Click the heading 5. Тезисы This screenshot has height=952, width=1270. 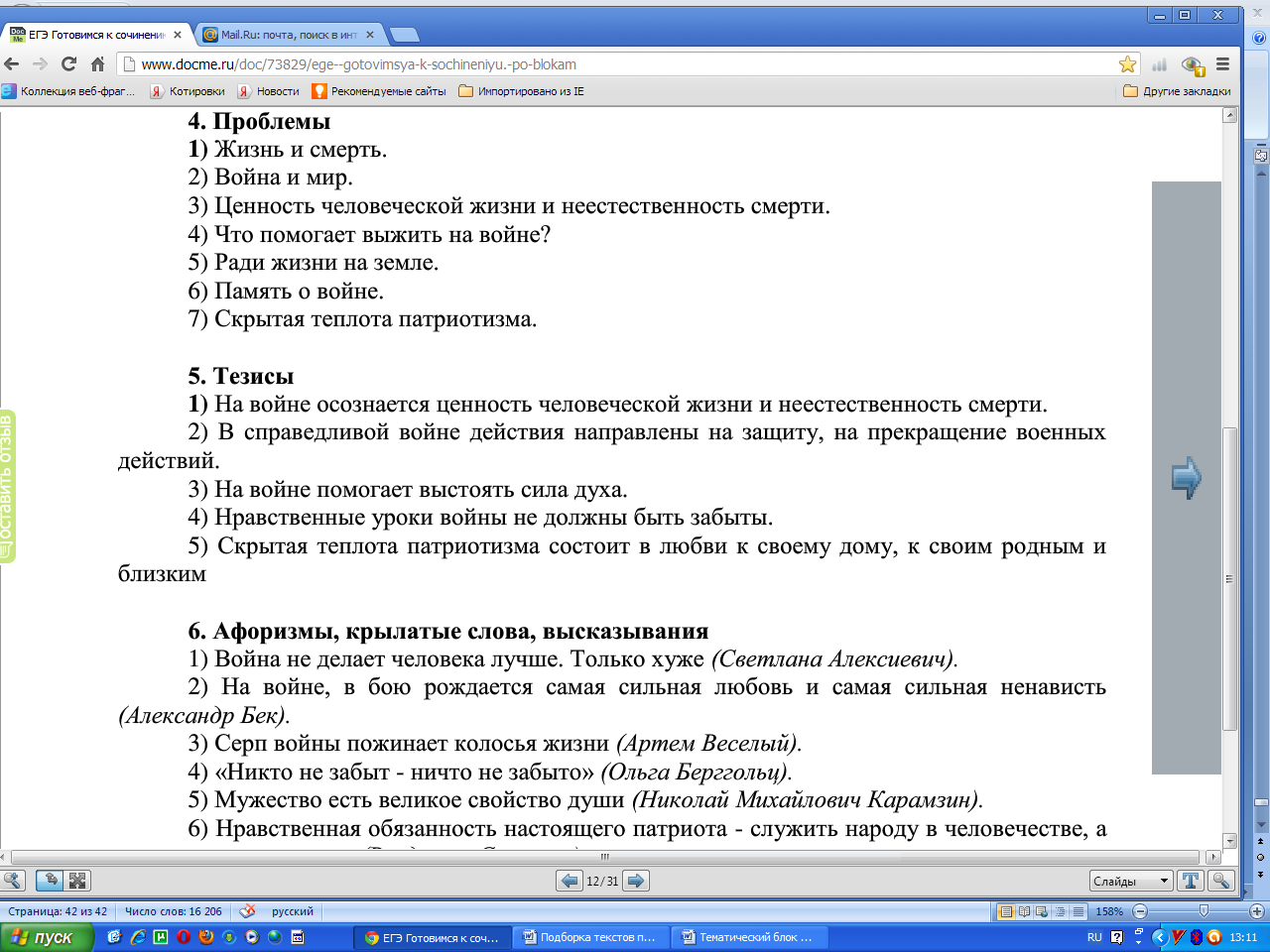click(x=241, y=376)
